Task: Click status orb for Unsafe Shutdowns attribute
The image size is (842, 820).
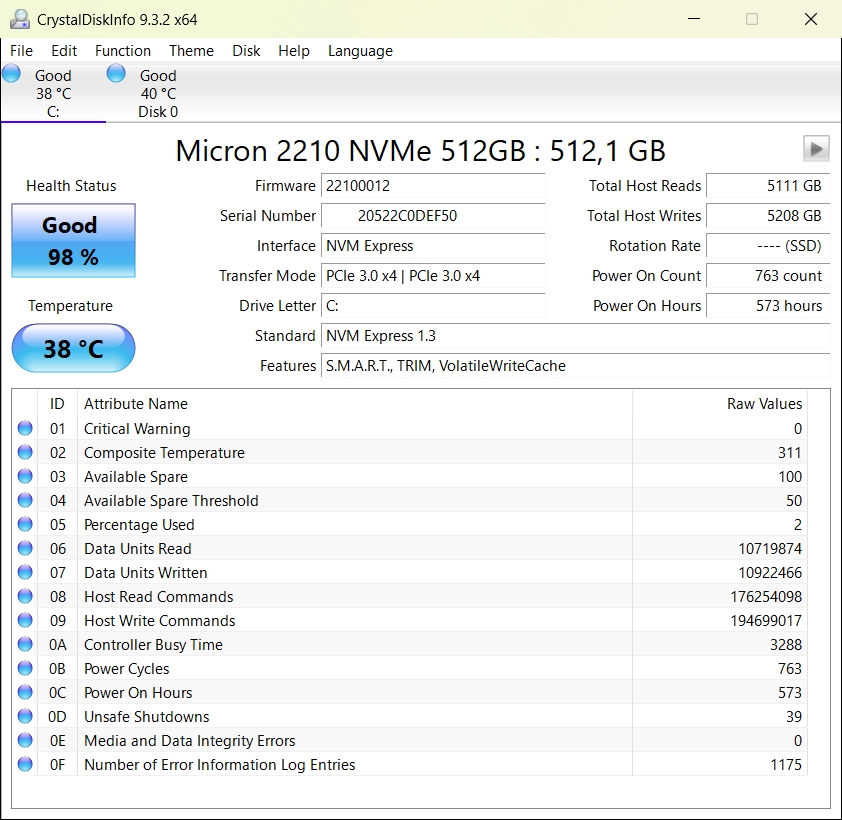Action: [25, 717]
